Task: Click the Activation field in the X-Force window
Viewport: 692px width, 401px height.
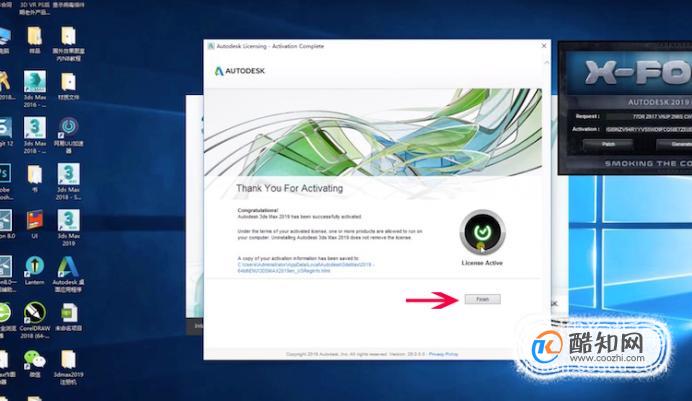Action: (649, 129)
